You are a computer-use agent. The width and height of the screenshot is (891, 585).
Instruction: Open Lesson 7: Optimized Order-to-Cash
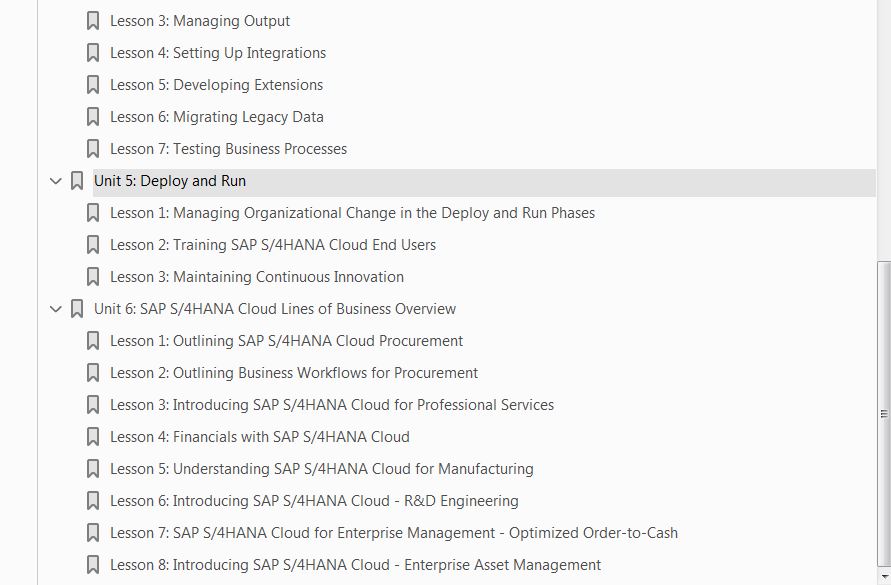(x=394, y=533)
